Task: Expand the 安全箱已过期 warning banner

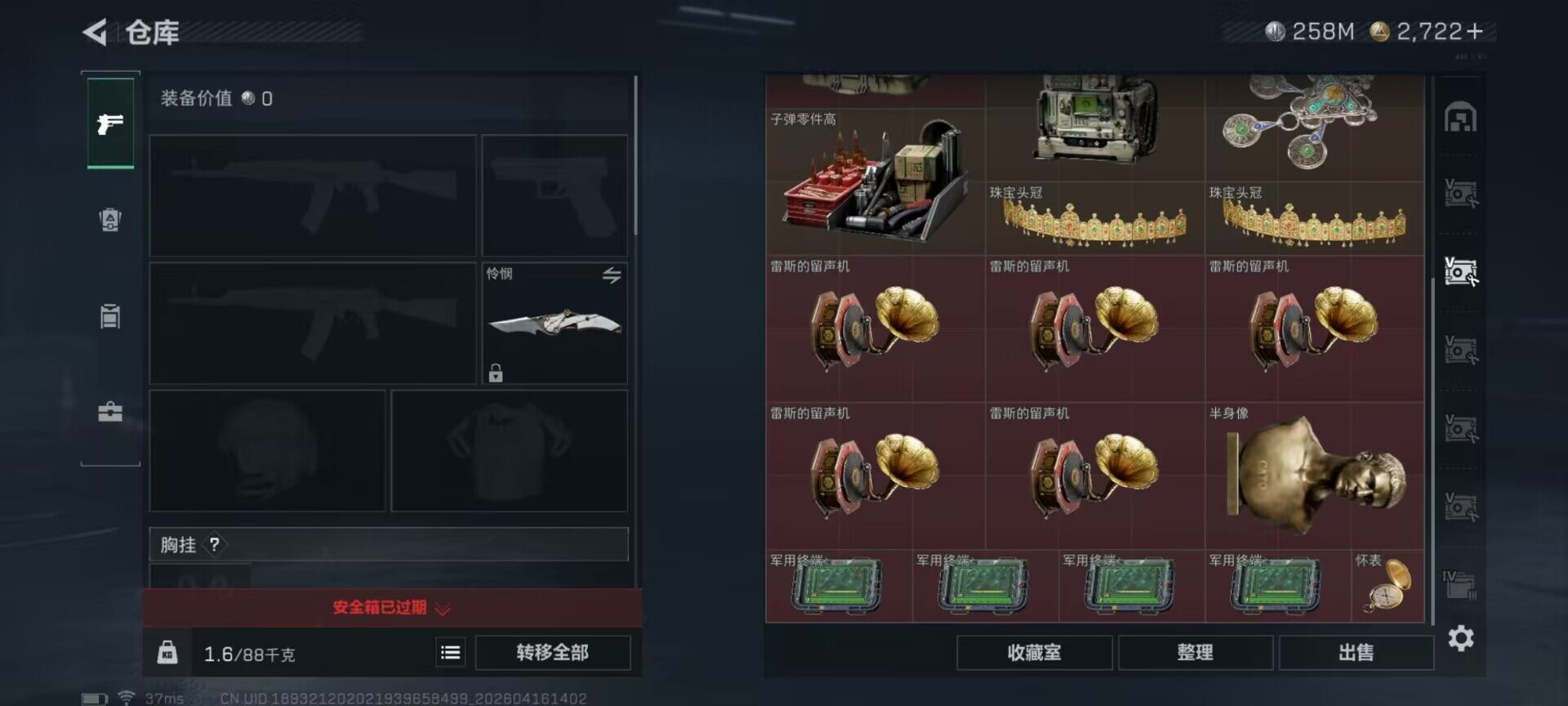Action: 392,607
